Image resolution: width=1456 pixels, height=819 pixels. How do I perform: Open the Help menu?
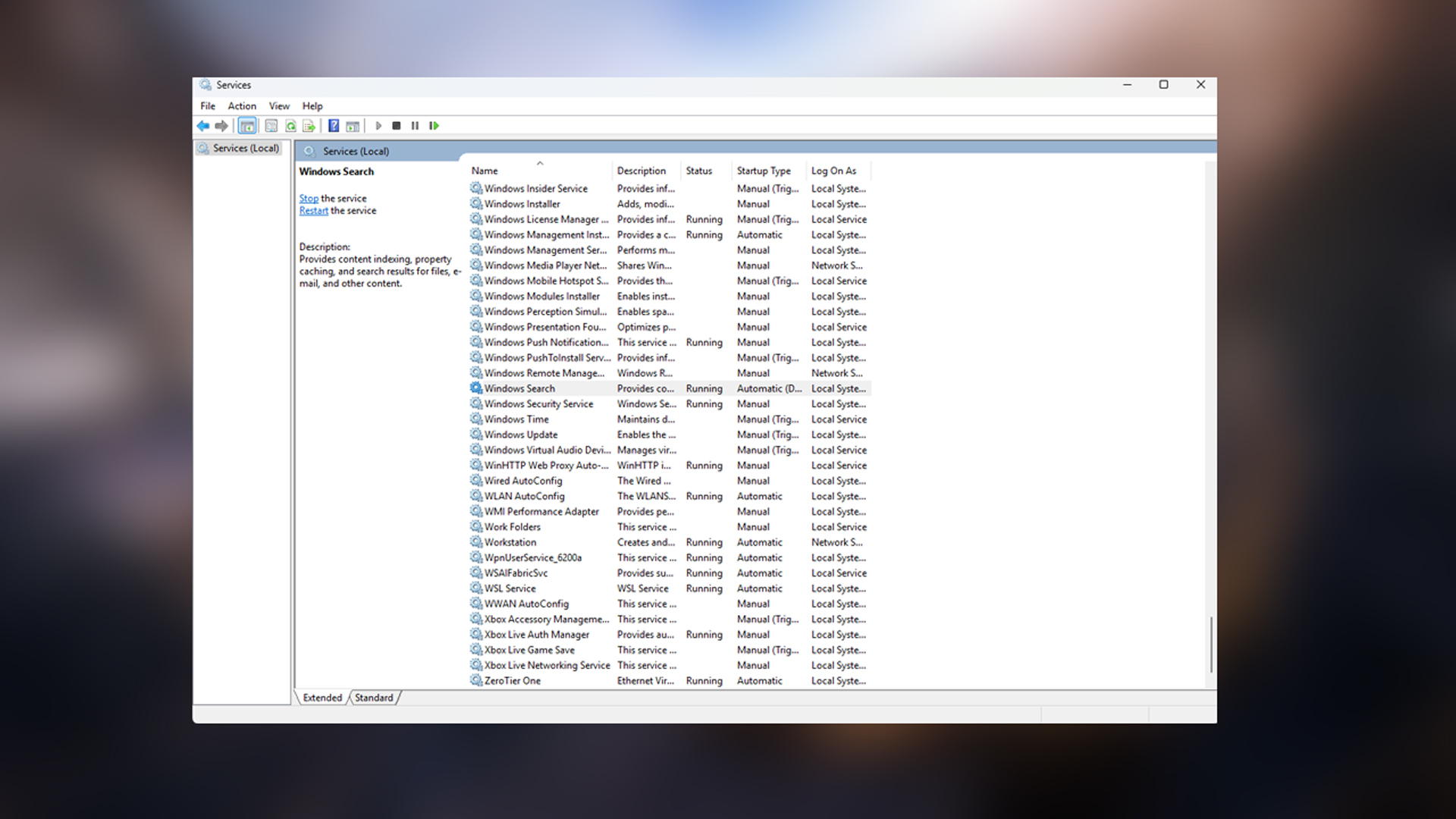[x=312, y=106]
